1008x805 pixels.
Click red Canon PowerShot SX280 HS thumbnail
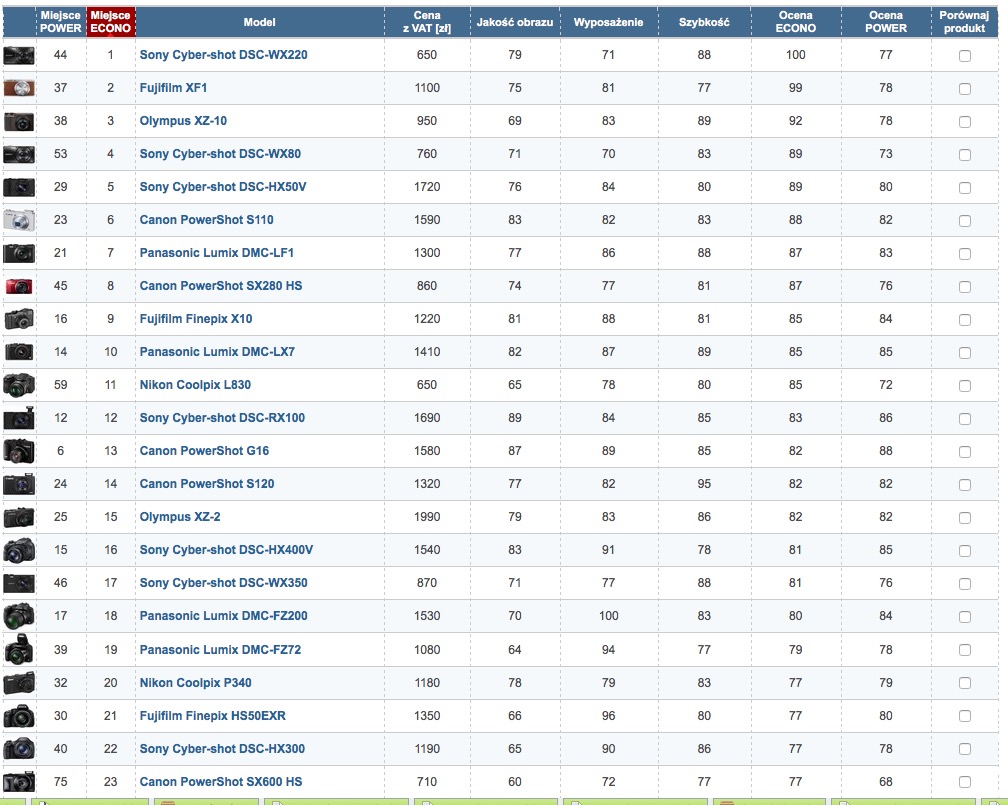tap(19, 286)
